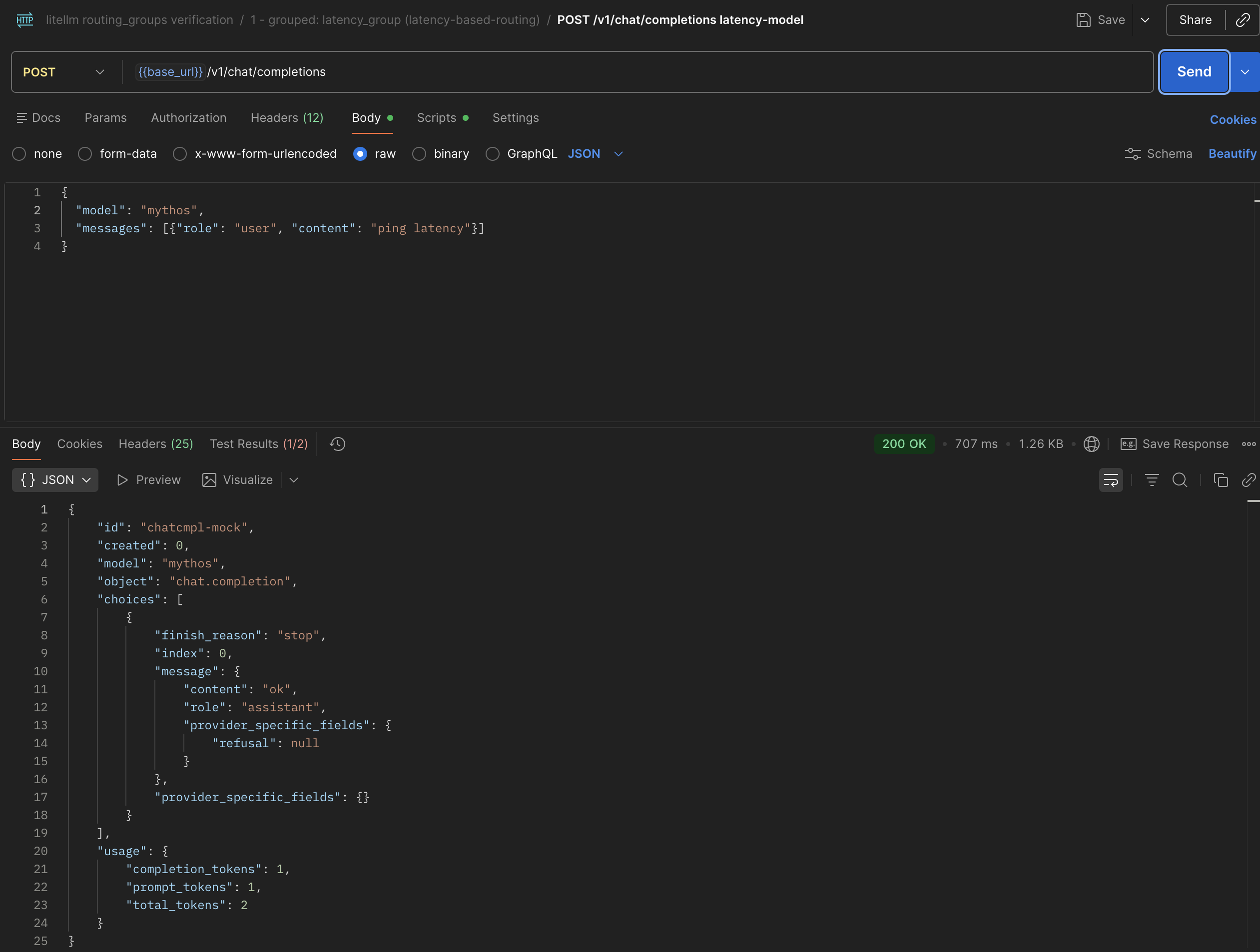The height and width of the screenshot is (952, 1260).
Task: Toggle word wrap in response
Action: [x=1110, y=480]
